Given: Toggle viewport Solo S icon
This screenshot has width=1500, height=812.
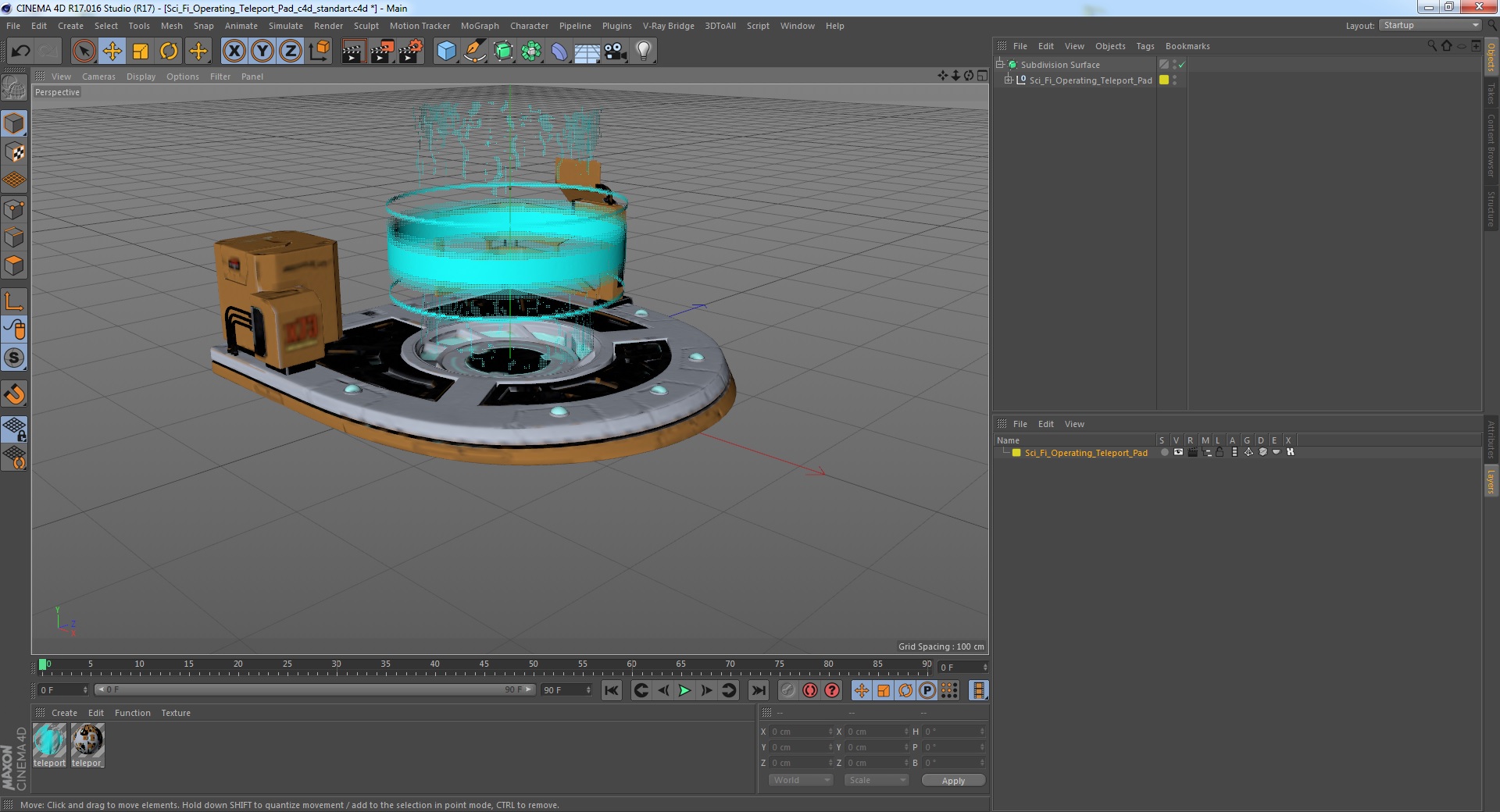Looking at the screenshot, I should click(14, 358).
